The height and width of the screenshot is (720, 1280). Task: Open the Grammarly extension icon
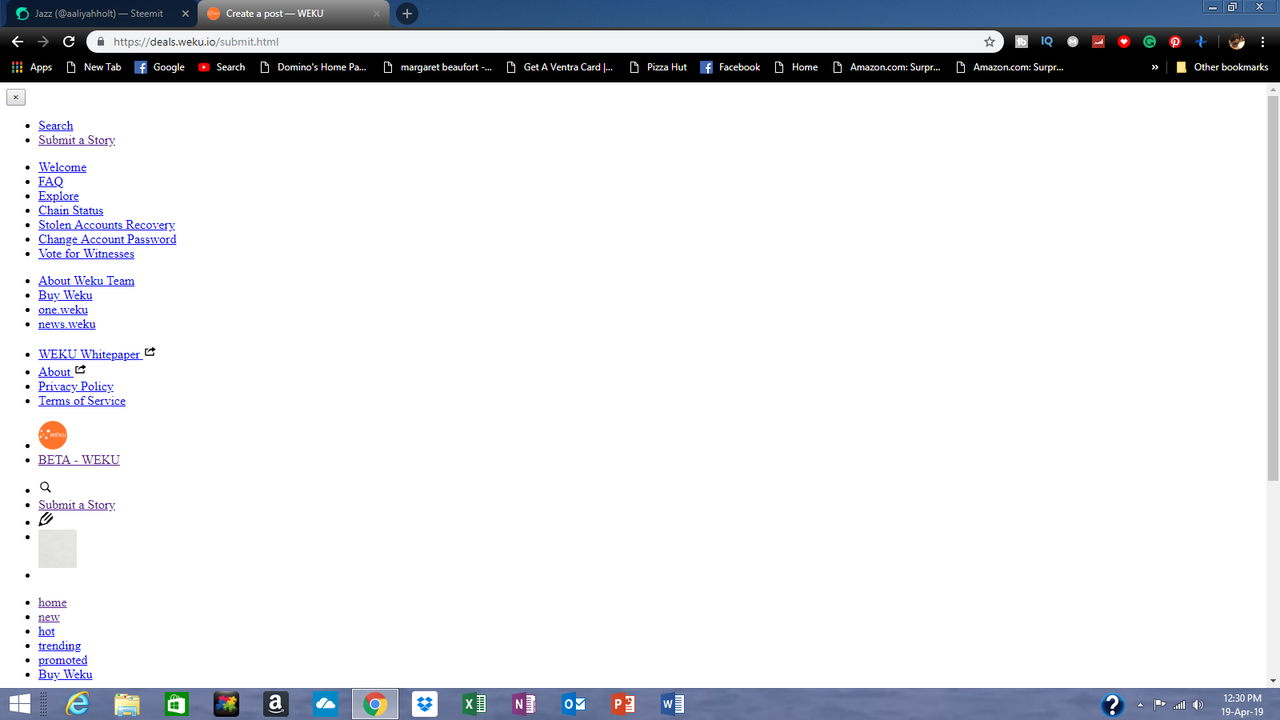tap(1150, 42)
